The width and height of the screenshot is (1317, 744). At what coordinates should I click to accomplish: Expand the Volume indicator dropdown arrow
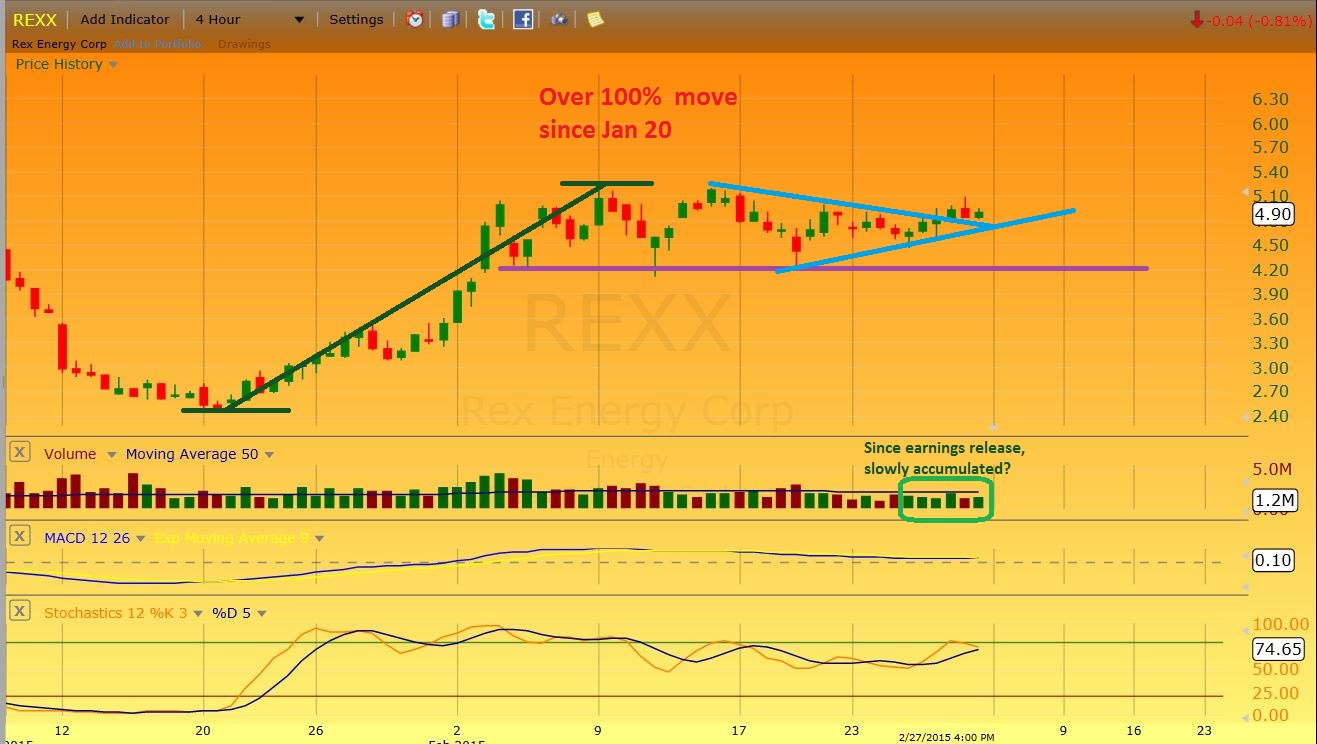coord(111,455)
